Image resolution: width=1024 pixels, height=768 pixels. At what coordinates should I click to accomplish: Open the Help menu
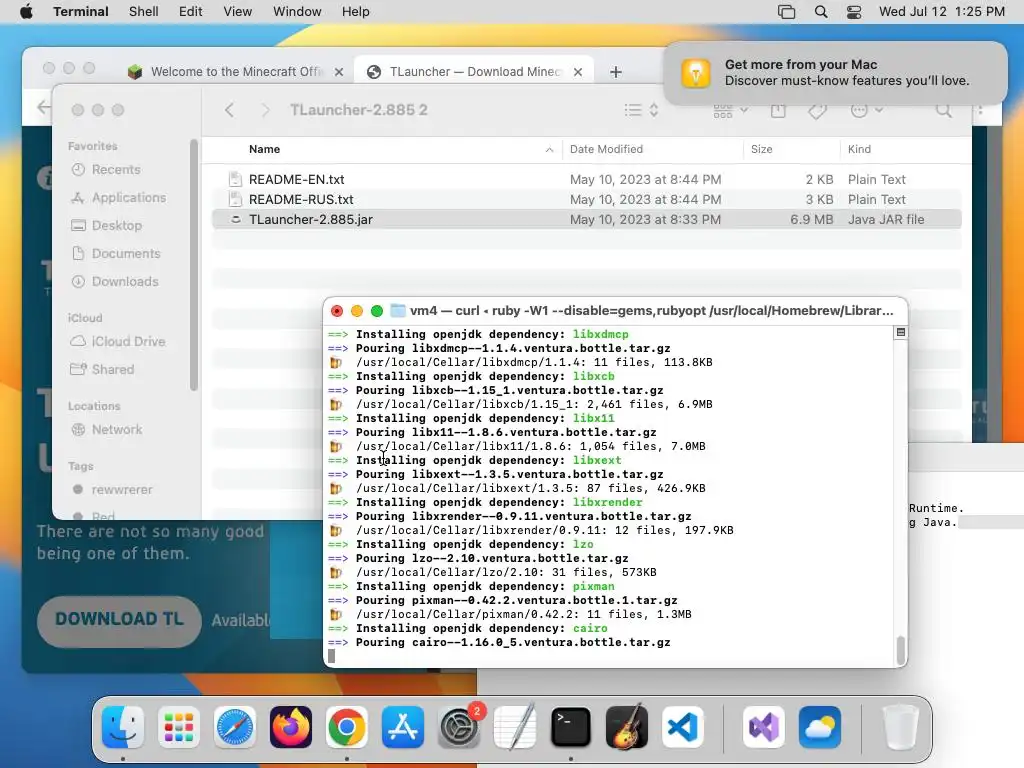(355, 12)
